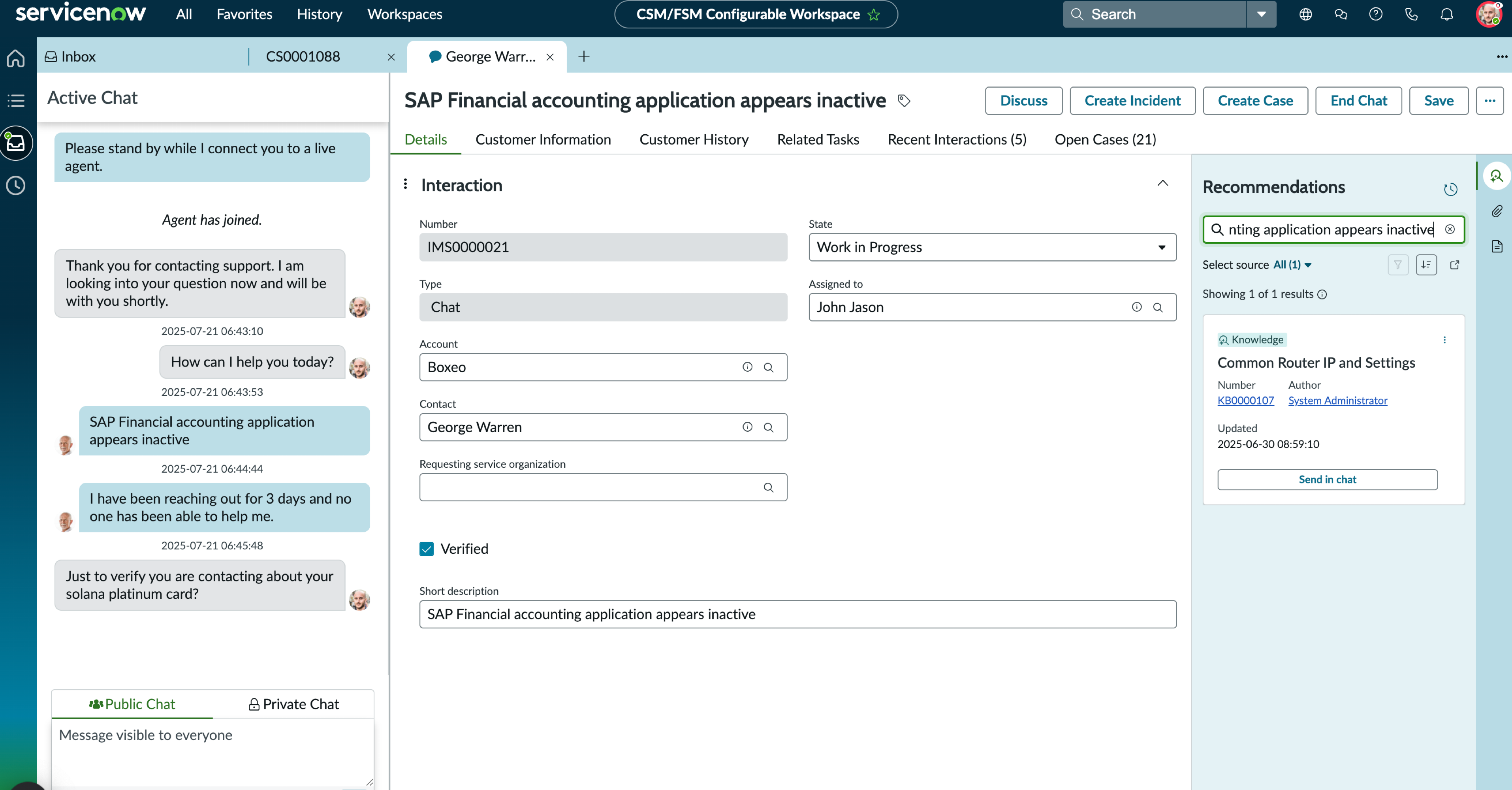Open the Agent Assist icon in right sidebar
1512x790 pixels.
click(1496, 176)
